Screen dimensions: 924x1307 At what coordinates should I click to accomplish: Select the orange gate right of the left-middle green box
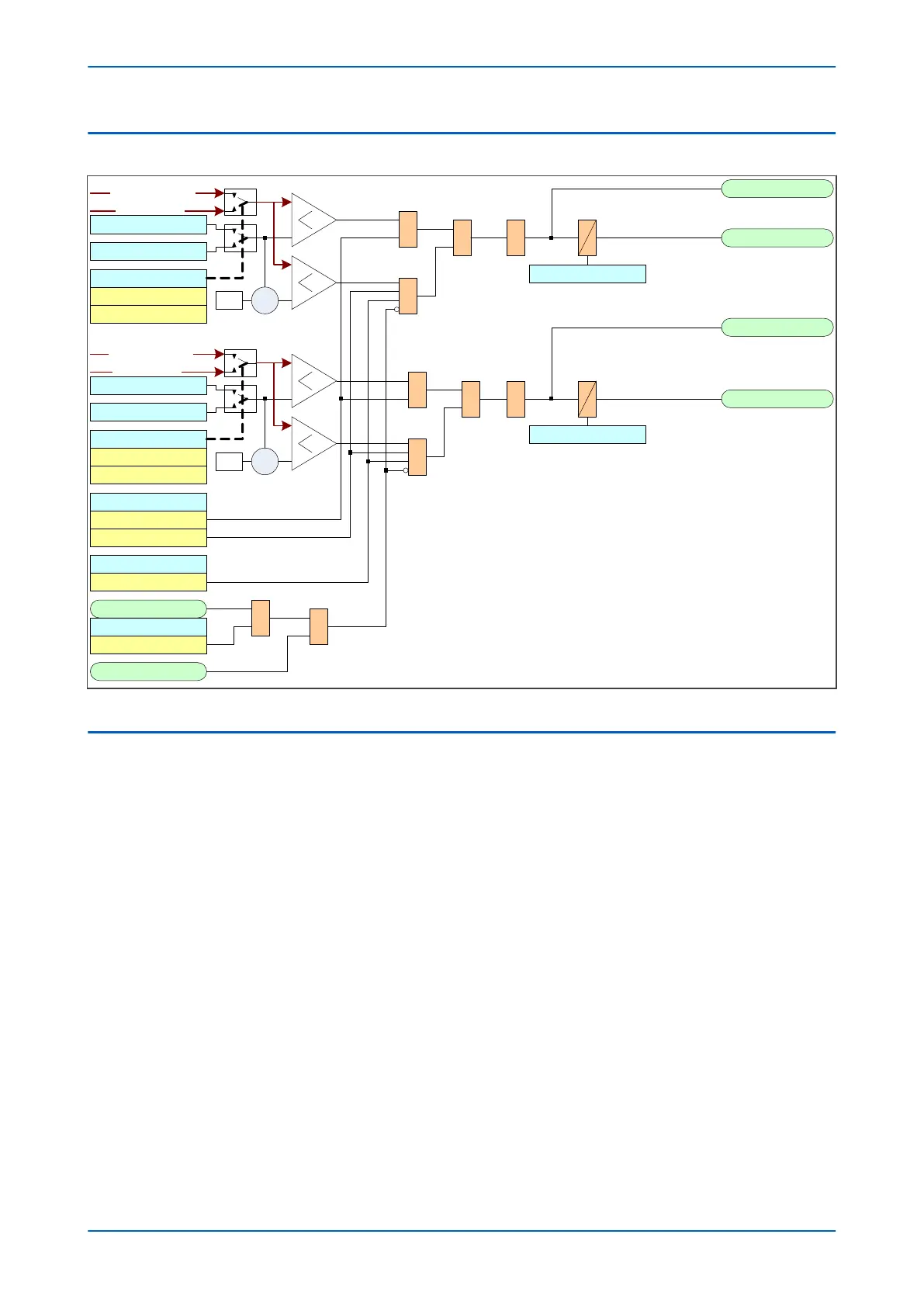[261, 618]
